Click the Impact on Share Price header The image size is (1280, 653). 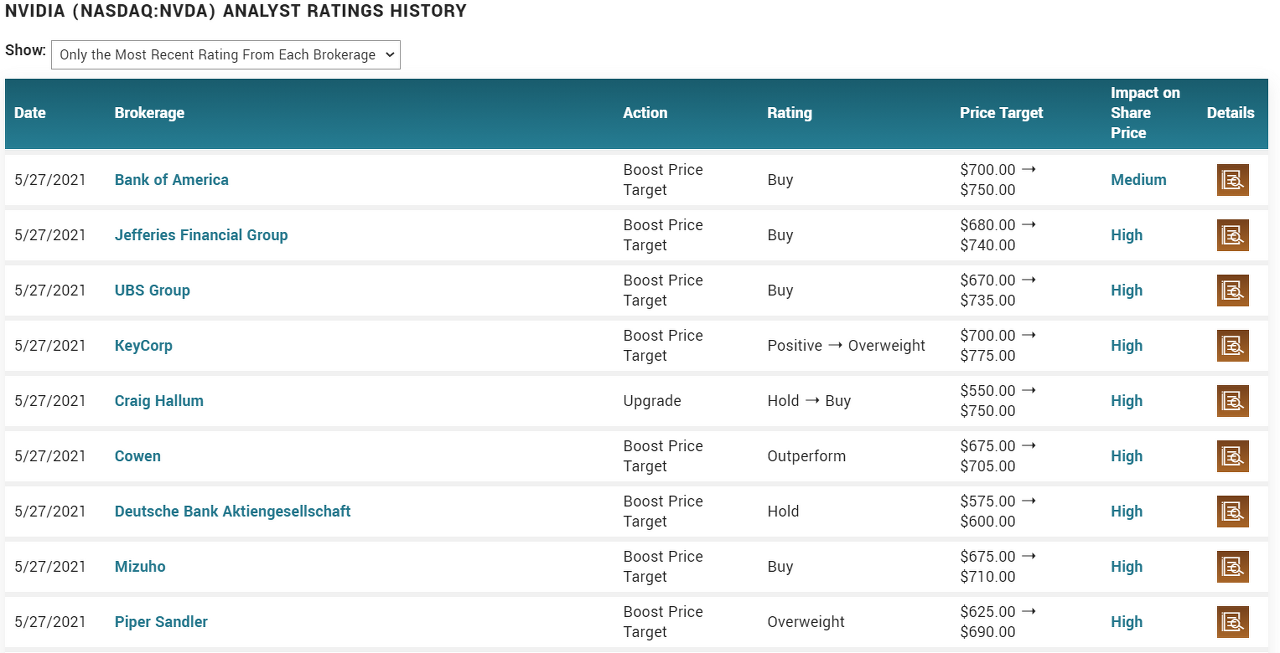click(1146, 113)
